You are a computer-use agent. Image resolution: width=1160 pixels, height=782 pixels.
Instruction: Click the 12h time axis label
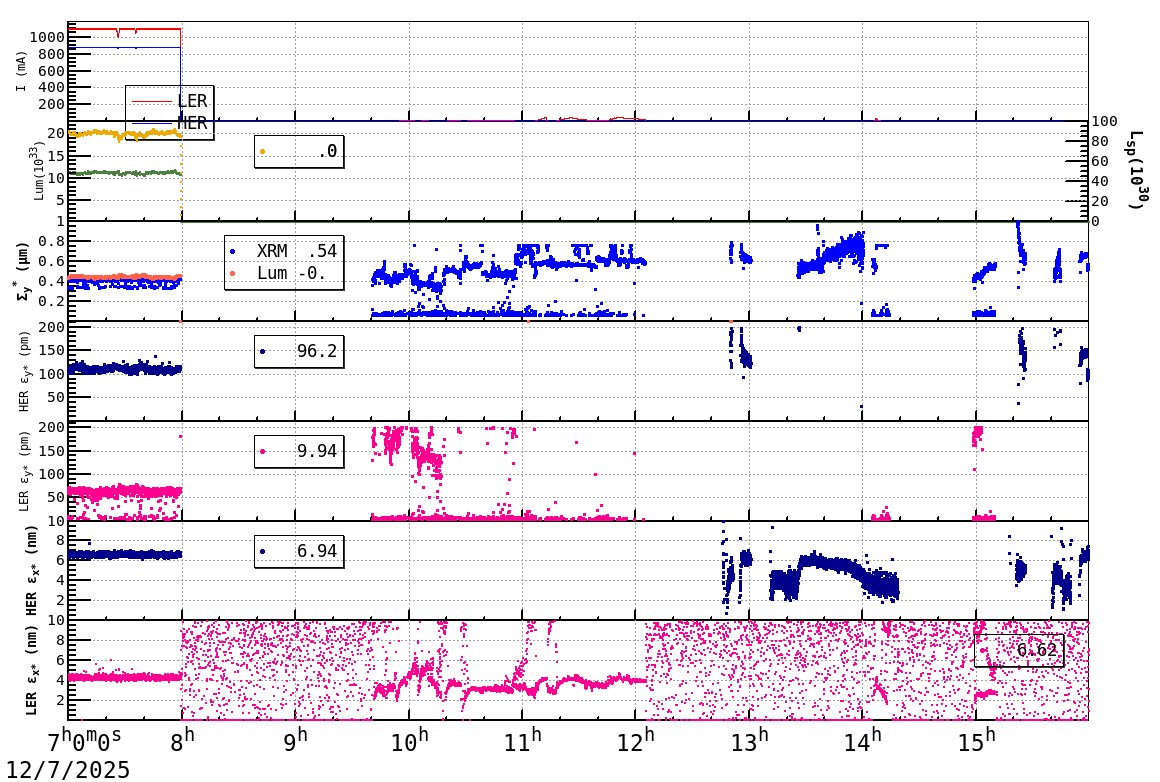pos(635,739)
